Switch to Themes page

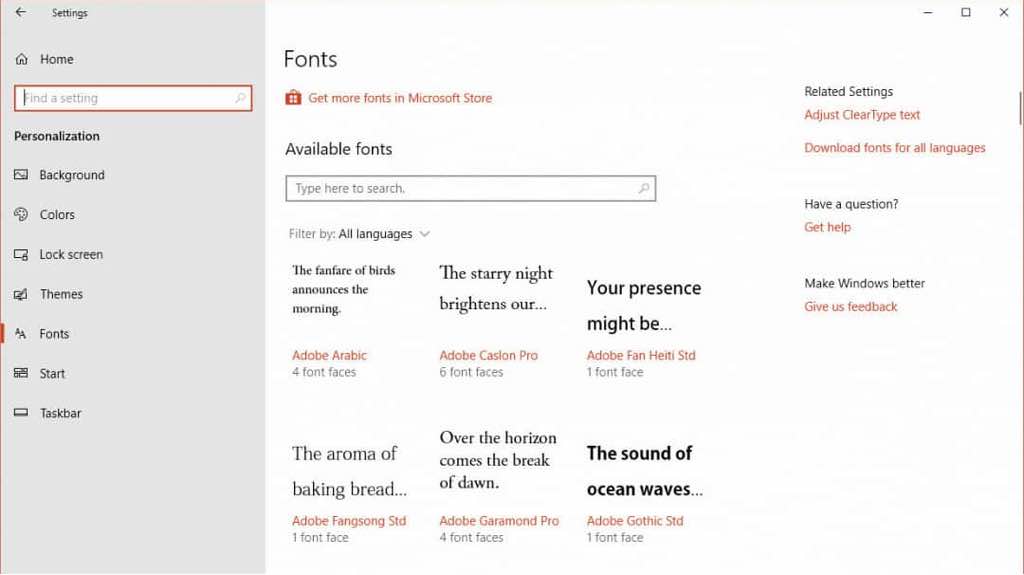click(x=61, y=294)
